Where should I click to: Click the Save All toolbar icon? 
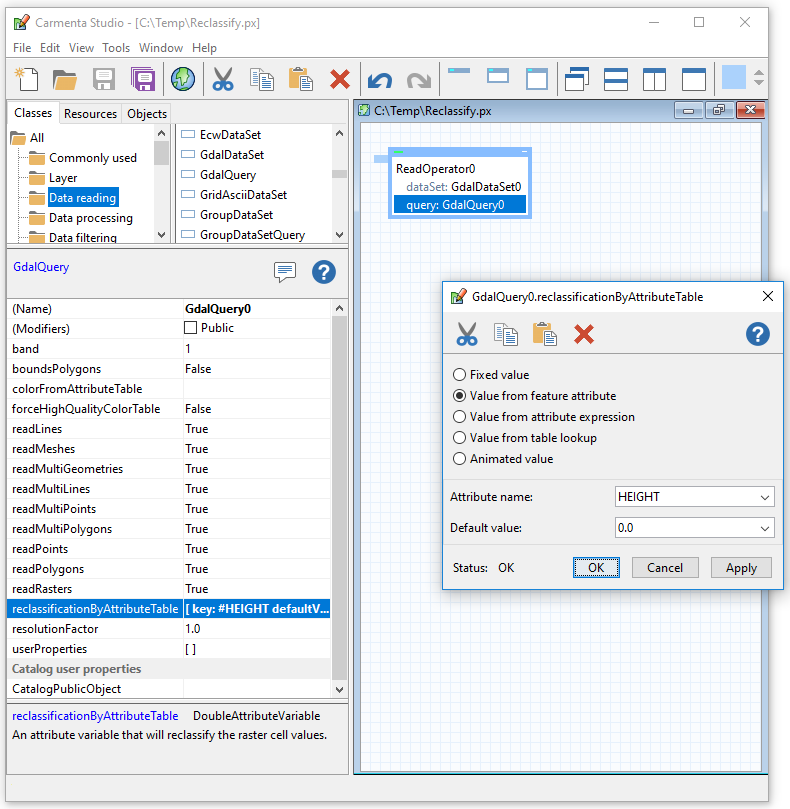click(143, 78)
